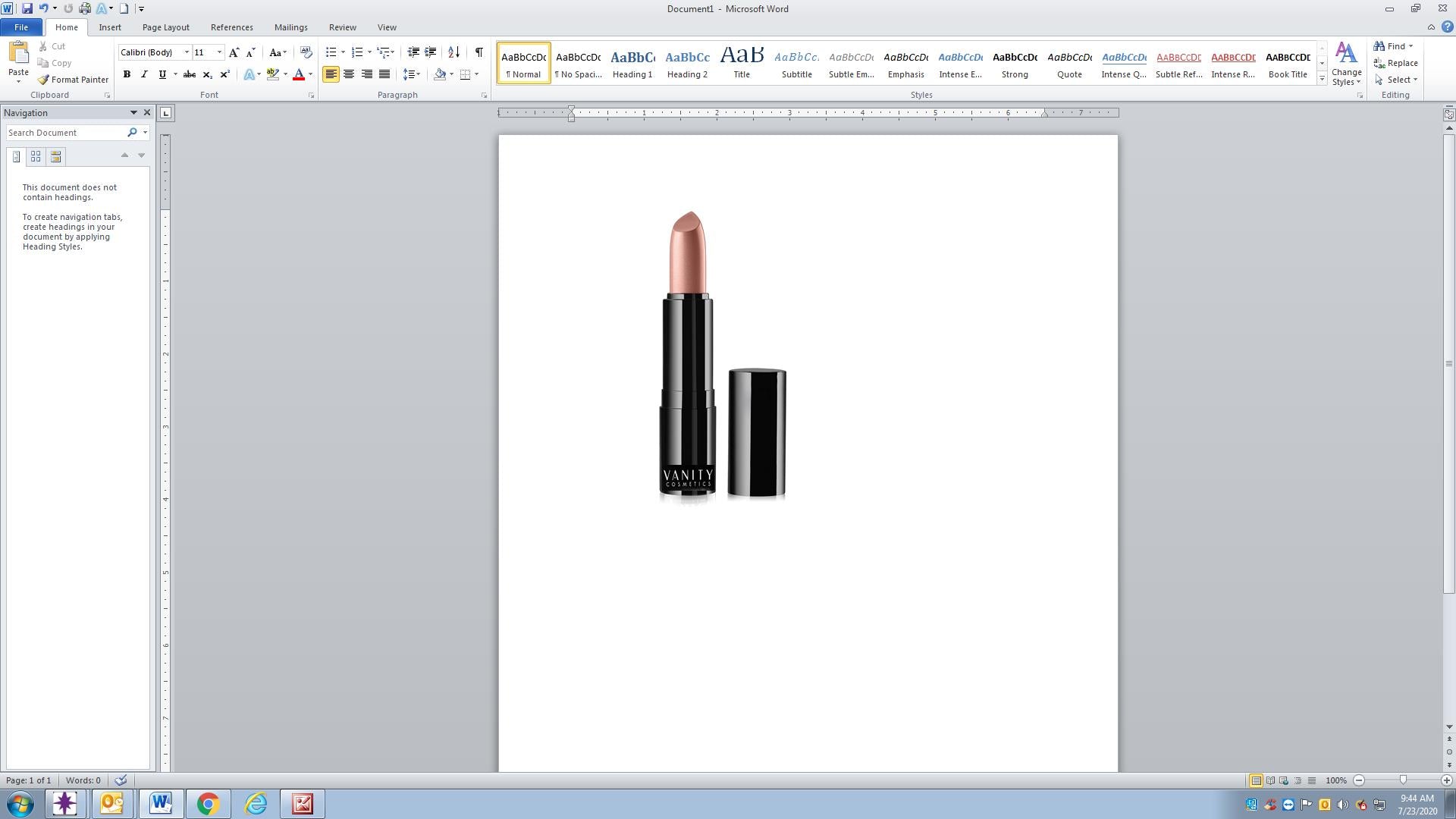Toggle the Show/Hide paragraph marks icon
Image resolution: width=1456 pixels, height=819 pixels.
pyautogui.click(x=479, y=52)
